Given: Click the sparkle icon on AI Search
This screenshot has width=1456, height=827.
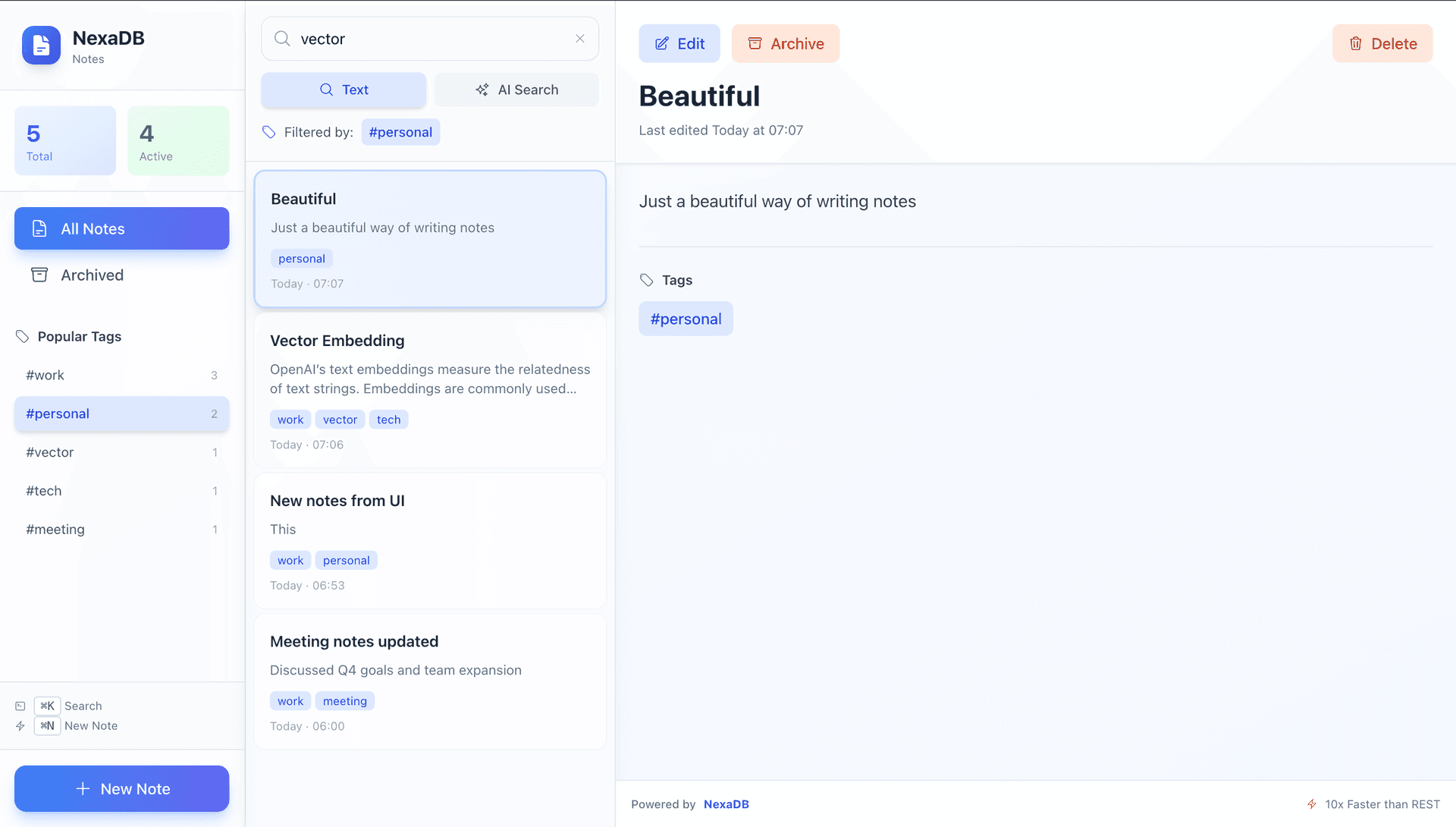Looking at the screenshot, I should point(482,90).
